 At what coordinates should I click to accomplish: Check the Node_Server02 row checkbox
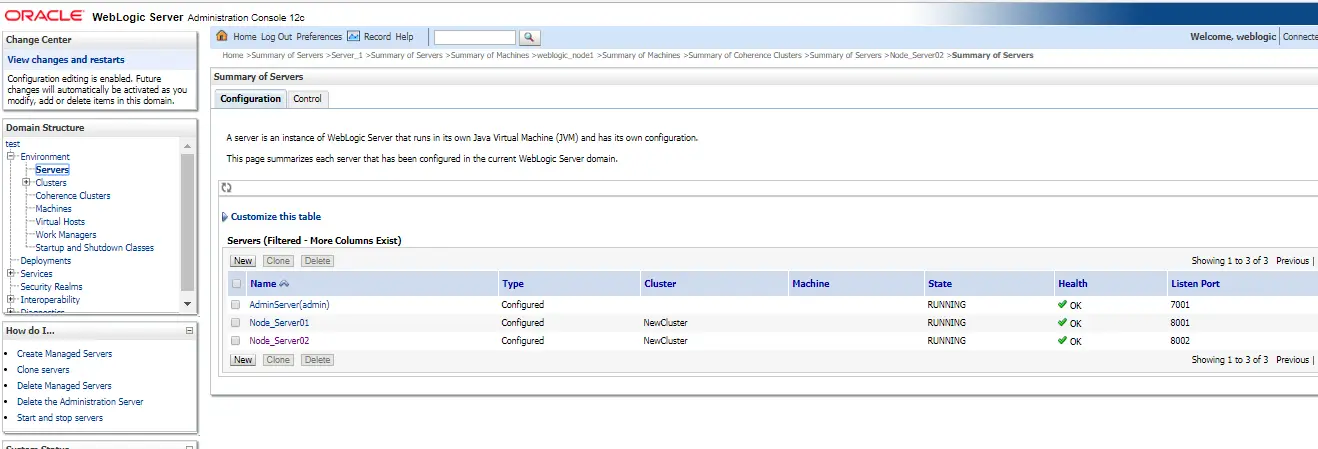click(x=236, y=341)
